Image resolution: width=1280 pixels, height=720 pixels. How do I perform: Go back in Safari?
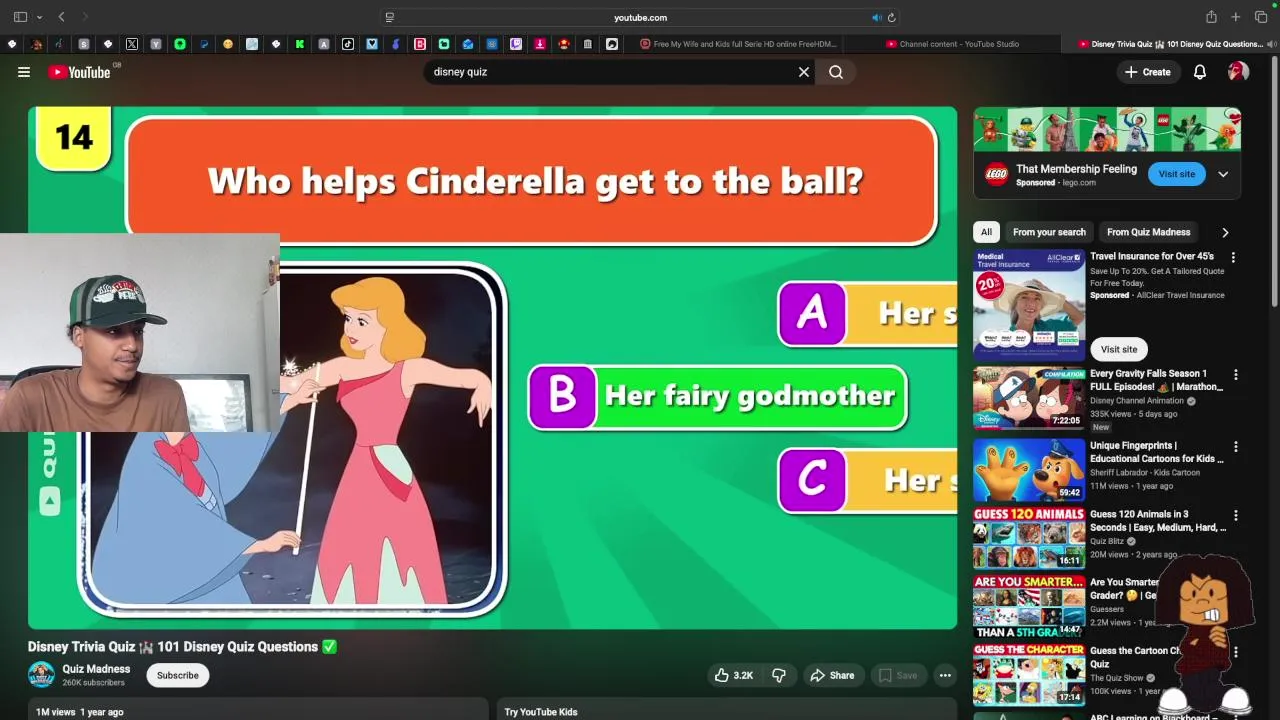coord(61,17)
